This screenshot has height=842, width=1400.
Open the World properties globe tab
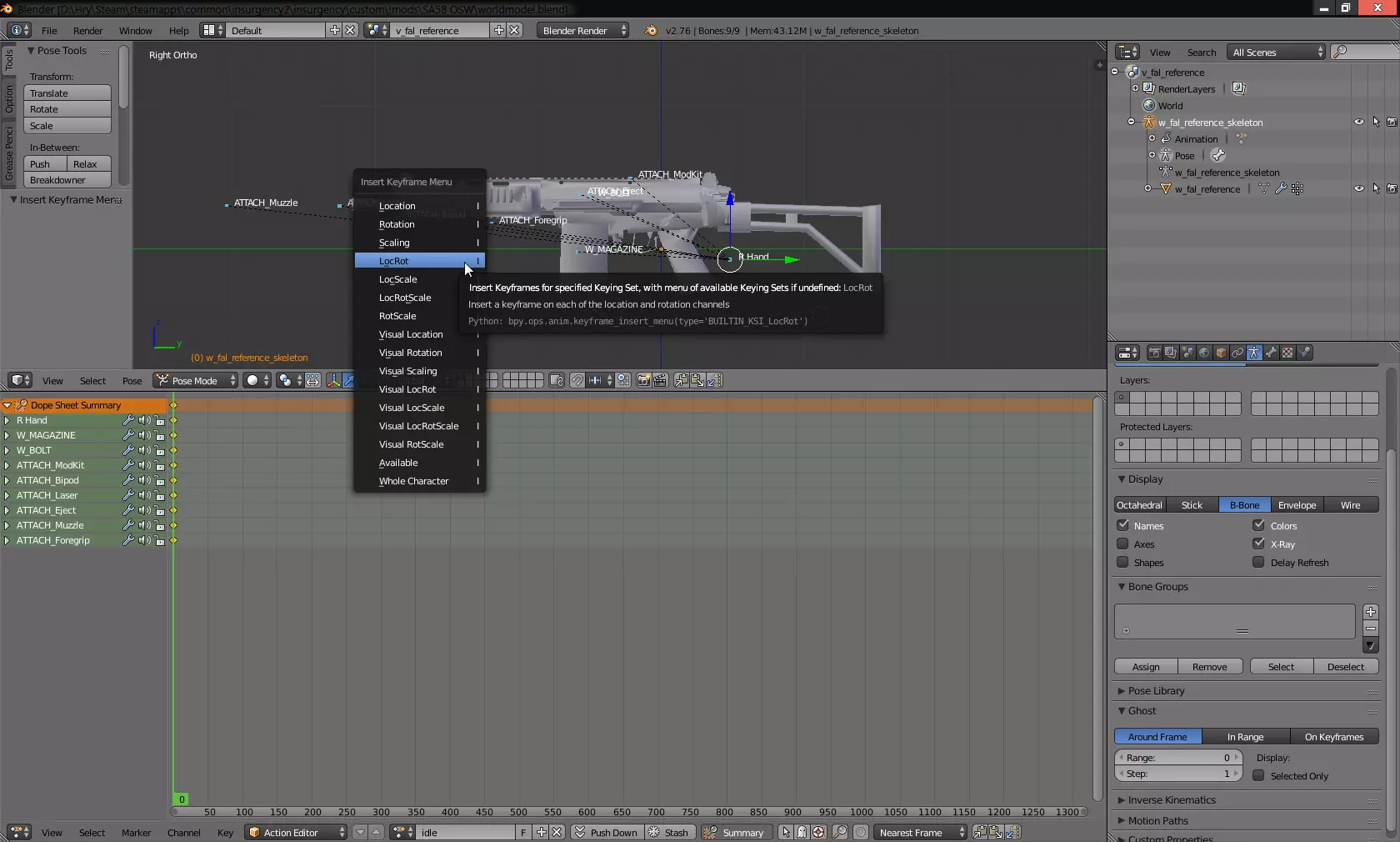point(1204,353)
